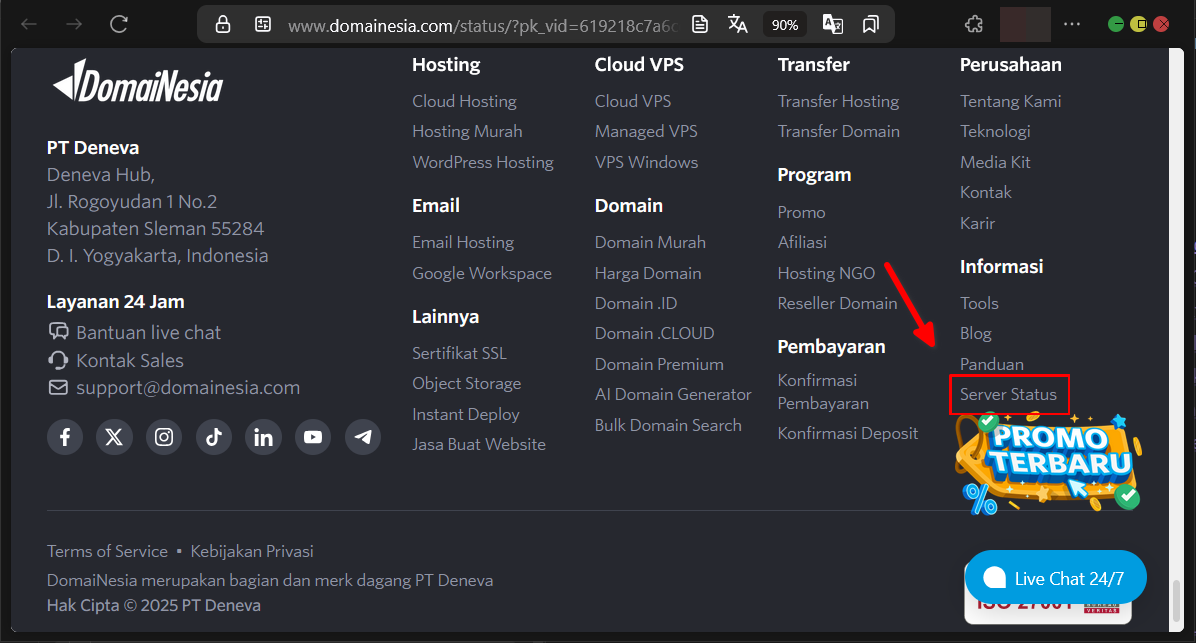Open the TikTok social icon
Viewport: 1196px width, 643px height.
(x=214, y=437)
